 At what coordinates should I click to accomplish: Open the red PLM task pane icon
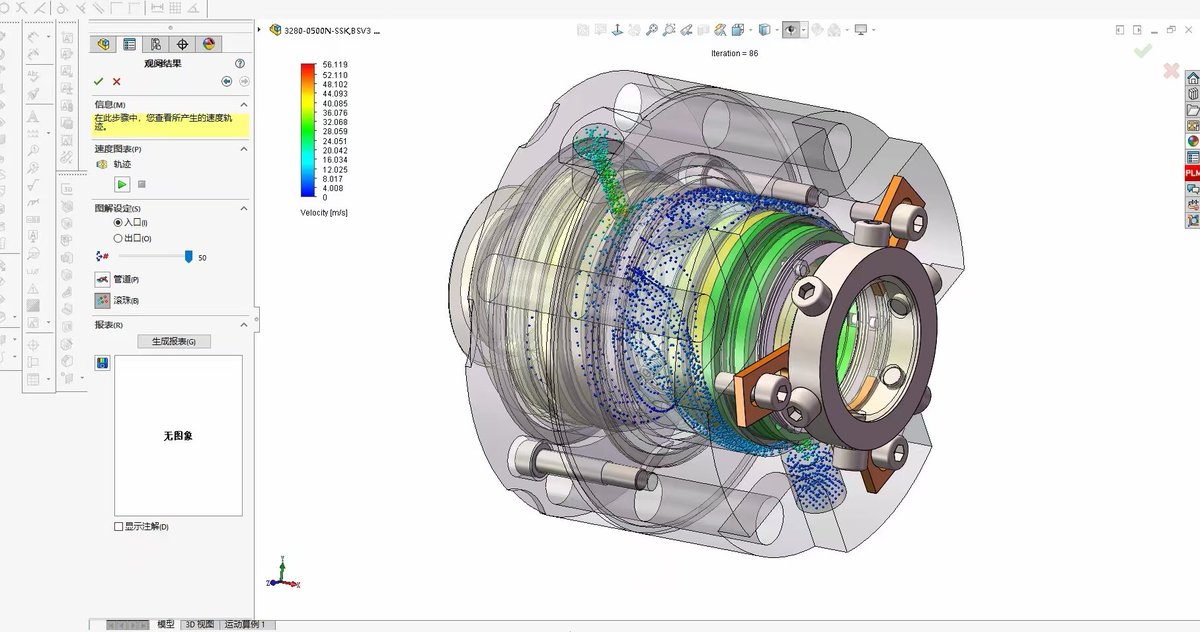click(1192, 173)
